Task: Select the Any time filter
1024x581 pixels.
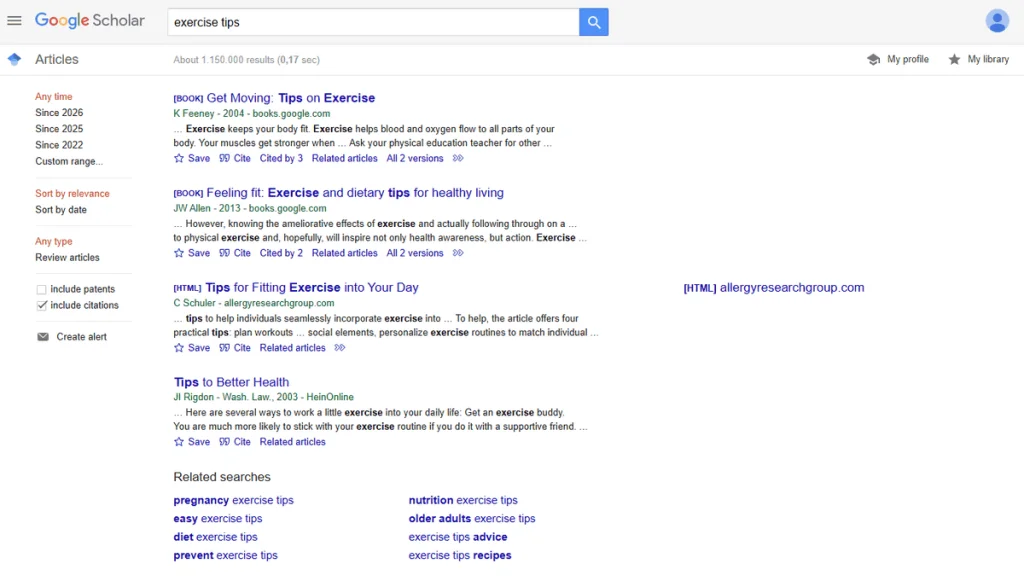Action: pos(54,97)
